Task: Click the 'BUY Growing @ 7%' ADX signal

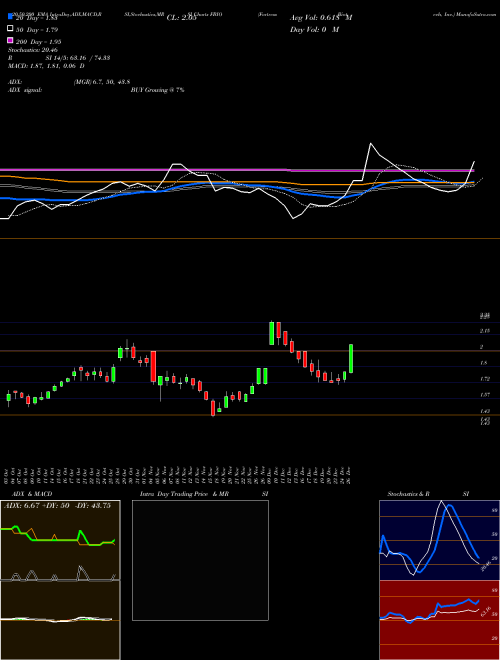Action: (157, 90)
